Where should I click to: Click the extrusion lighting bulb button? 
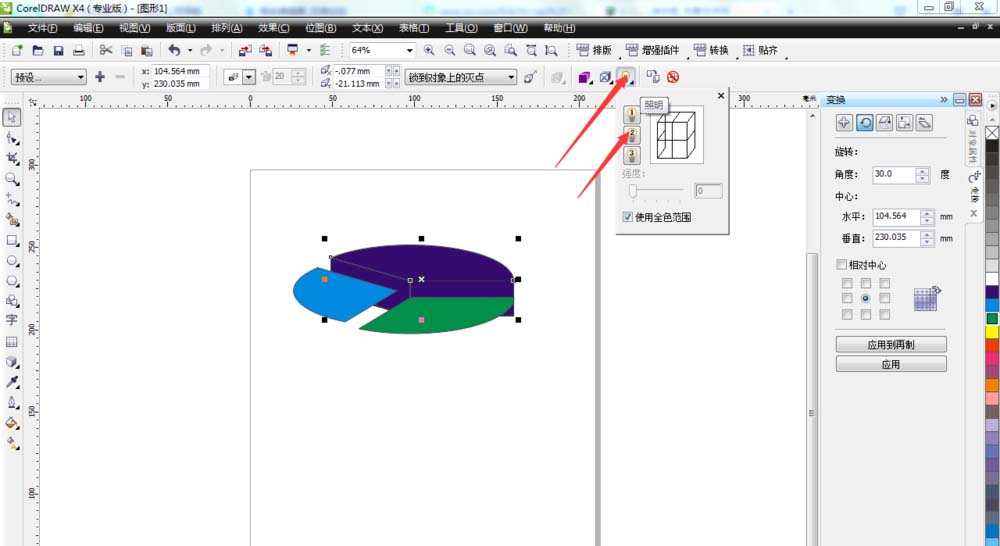626,77
